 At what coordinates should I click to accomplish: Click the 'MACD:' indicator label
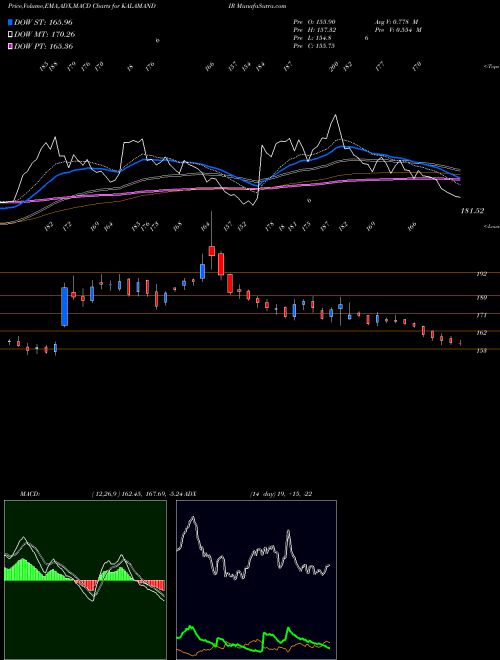click(30, 494)
